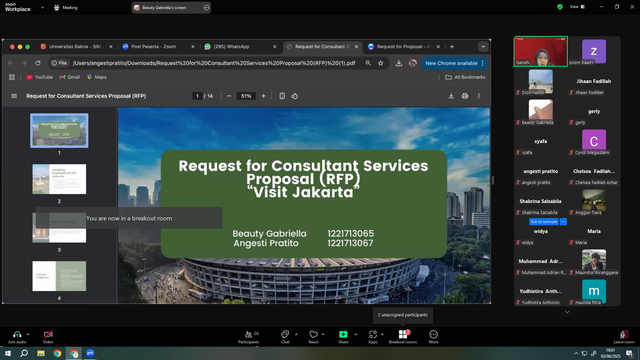This screenshot has height=360, width=640.
Task: Reload the page in Chrome
Action: 38,63
